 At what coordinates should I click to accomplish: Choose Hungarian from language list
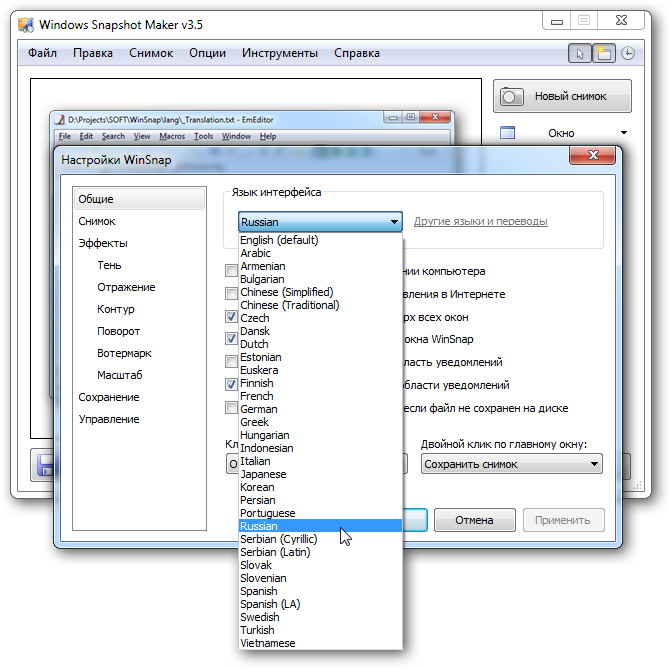(x=320, y=435)
